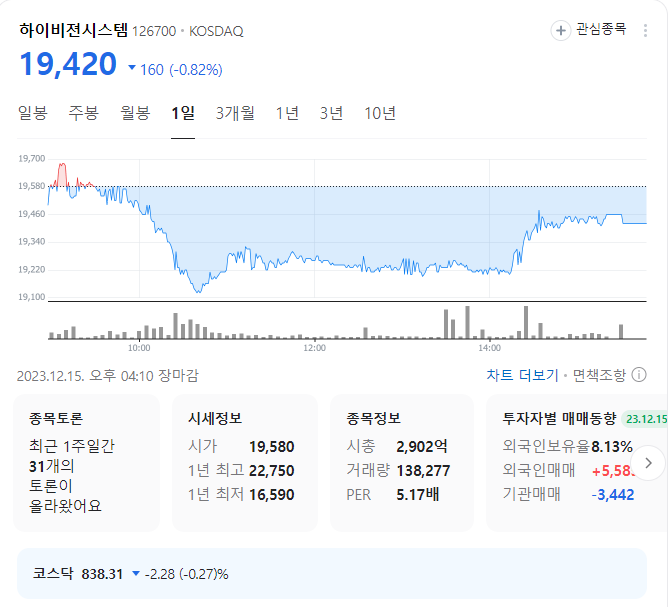Click the 외국인보유율 8.13% value
This screenshot has width=671, height=607.
point(612,446)
